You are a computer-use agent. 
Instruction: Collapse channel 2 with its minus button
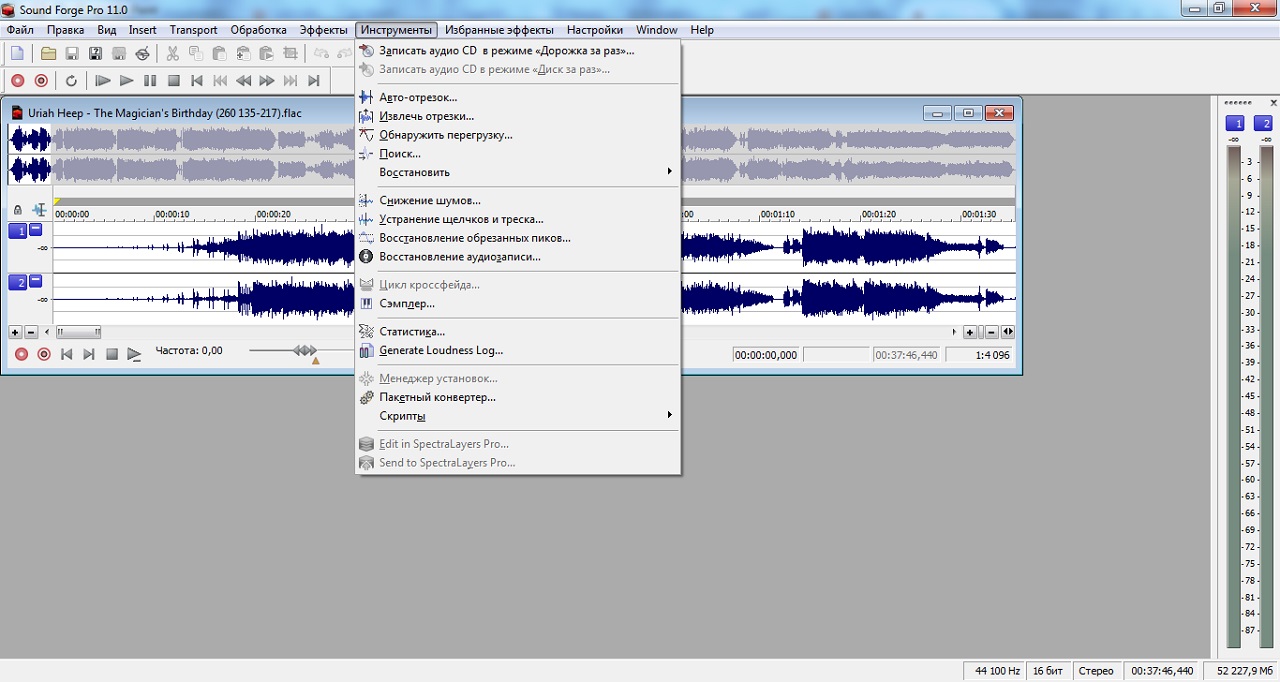tap(36, 282)
